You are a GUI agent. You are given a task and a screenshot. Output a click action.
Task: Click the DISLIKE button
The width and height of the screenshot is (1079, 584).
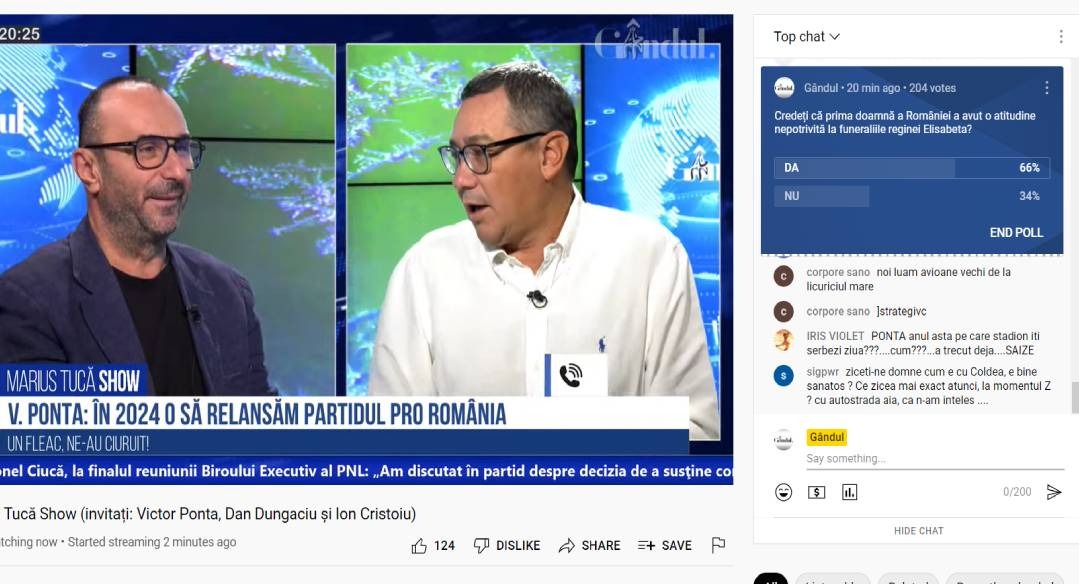(507, 545)
